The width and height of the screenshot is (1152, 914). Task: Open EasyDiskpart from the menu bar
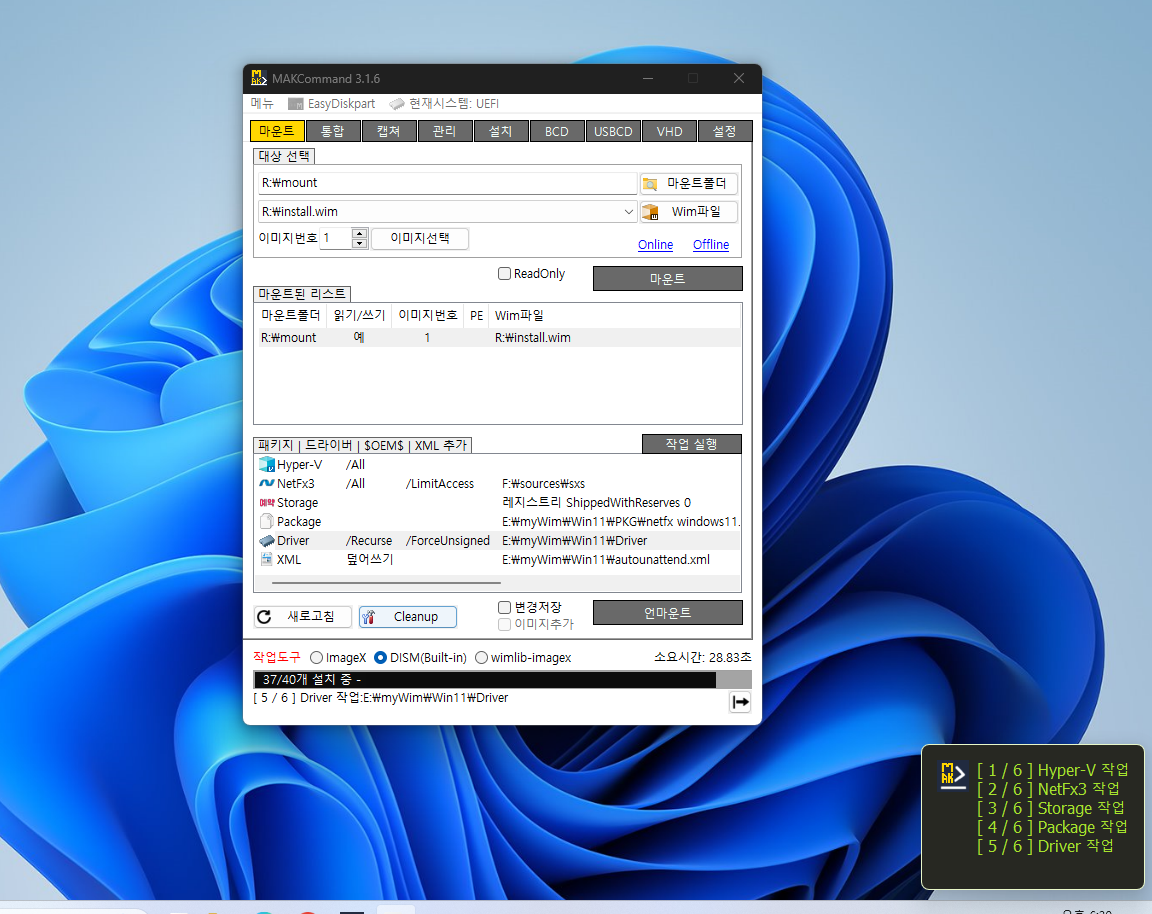pyautogui.click(x=332, y=104)
